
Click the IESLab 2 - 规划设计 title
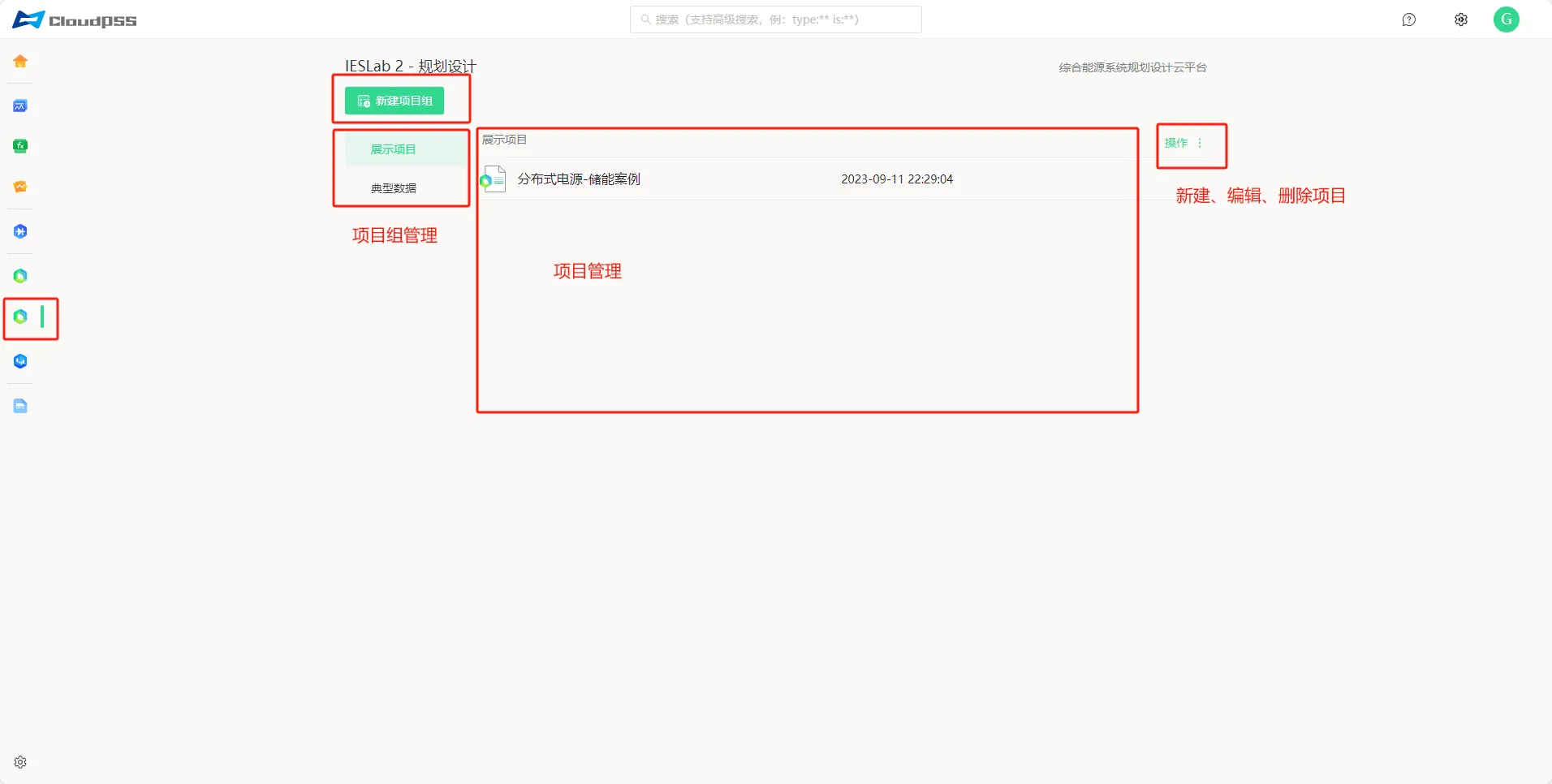(x=411, y=66)
